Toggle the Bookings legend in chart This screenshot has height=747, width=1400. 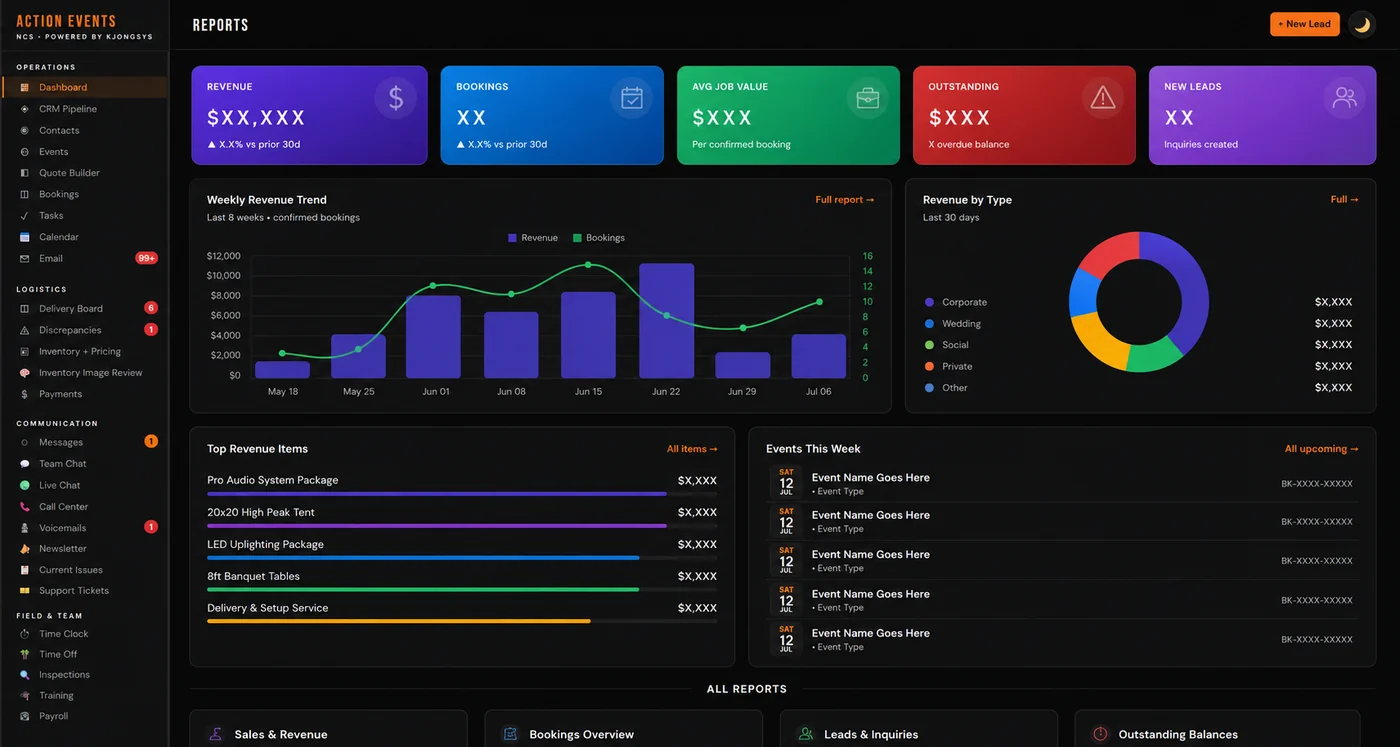pos(599,238)
